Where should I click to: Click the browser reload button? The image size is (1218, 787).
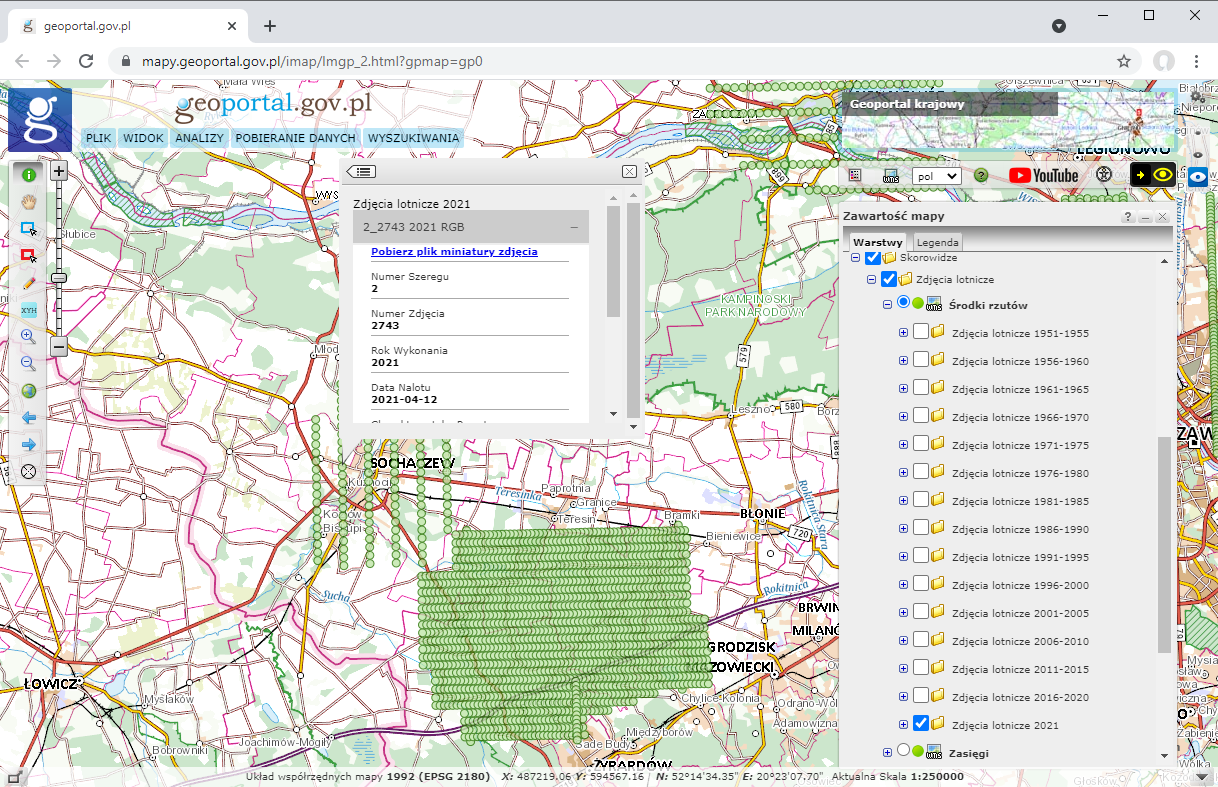pyautogui.click(x=85, y=60)
